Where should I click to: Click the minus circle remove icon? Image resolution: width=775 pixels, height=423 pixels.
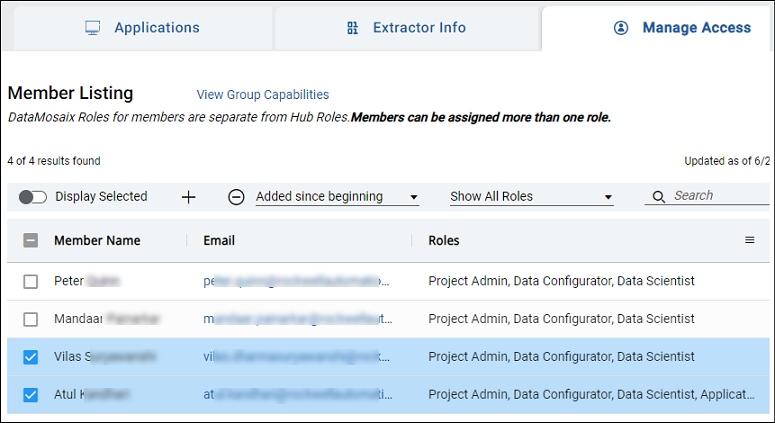click(x=236, y=197)
